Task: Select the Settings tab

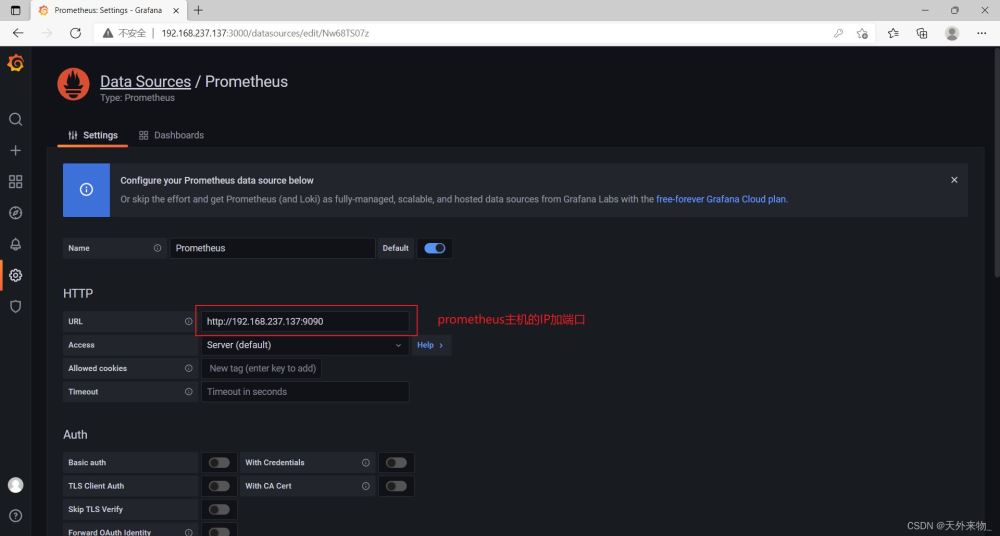Action: coord(93,135)
